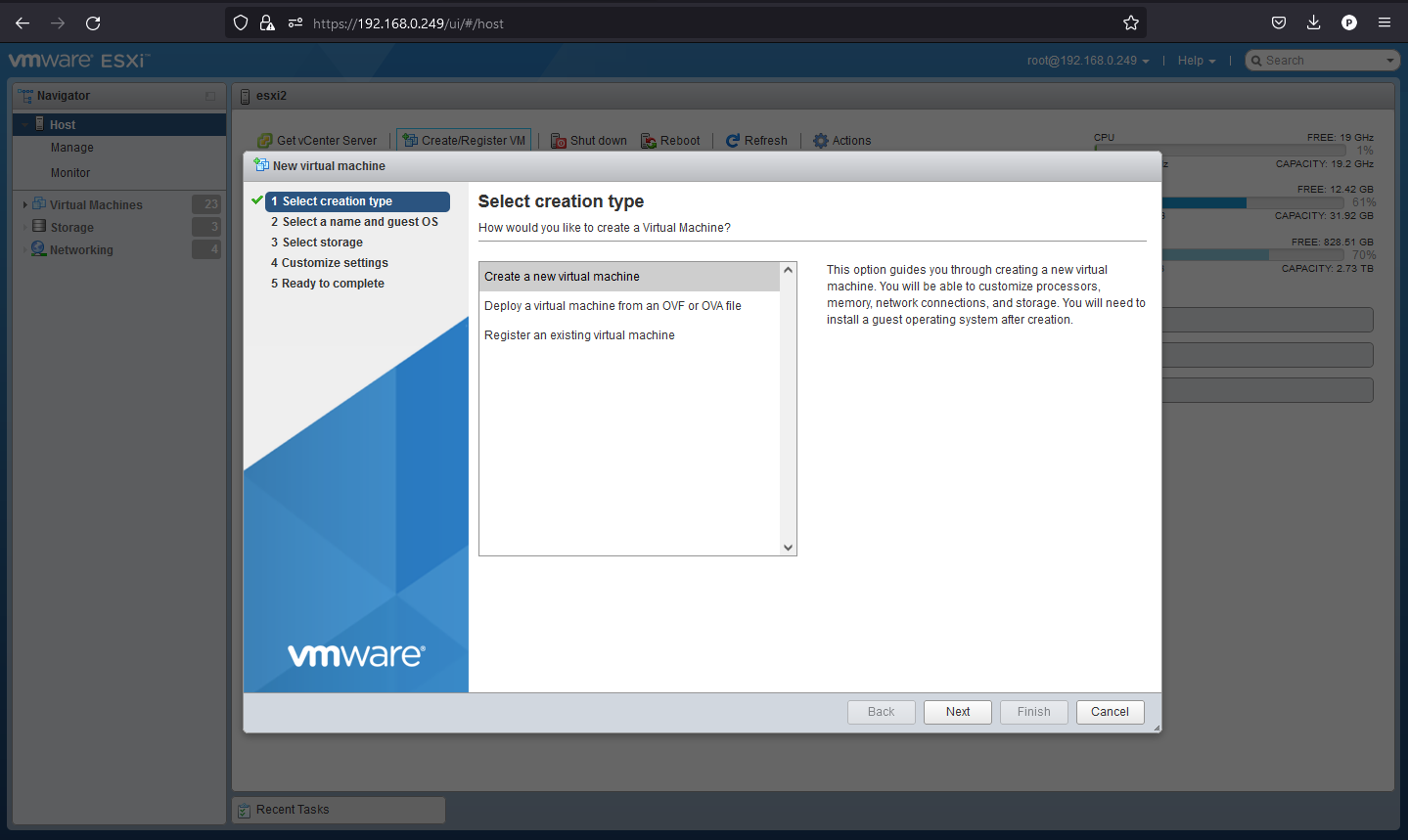
Task: Click step 3 Select storage
Action: point(316,243)
